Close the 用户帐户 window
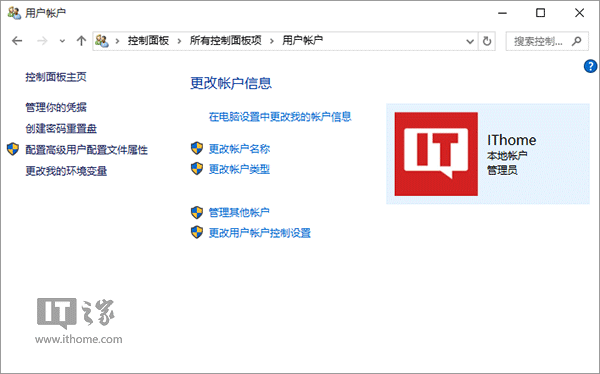600x374 pixels. (579, 13)
